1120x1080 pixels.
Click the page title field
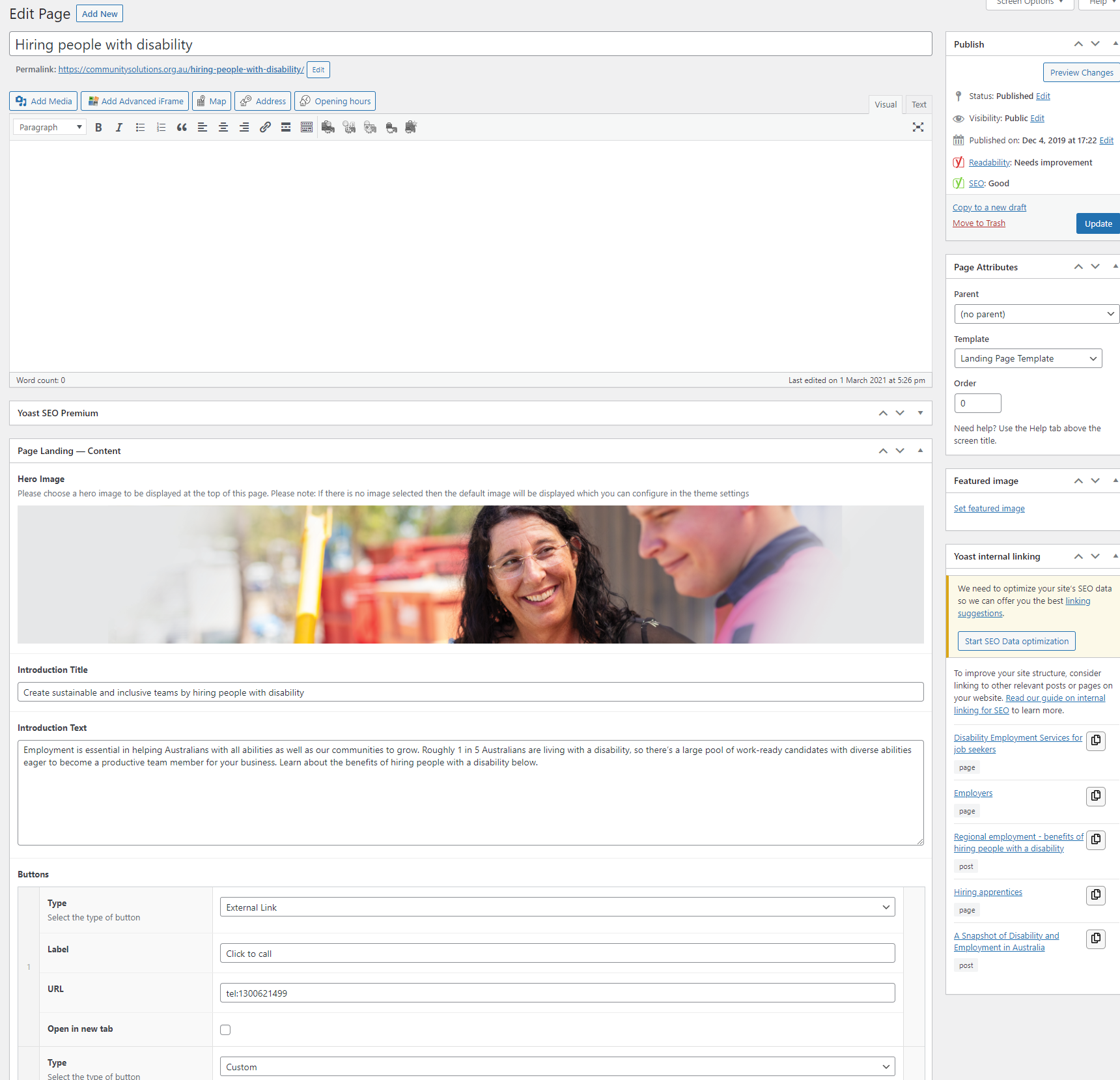471,44
